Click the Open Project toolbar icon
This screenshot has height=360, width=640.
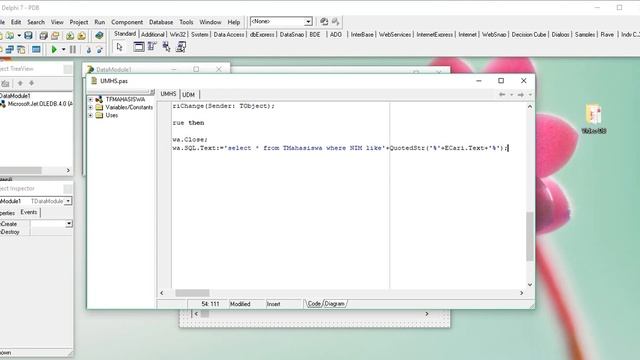pyautogui.click(x=55, y=36)
